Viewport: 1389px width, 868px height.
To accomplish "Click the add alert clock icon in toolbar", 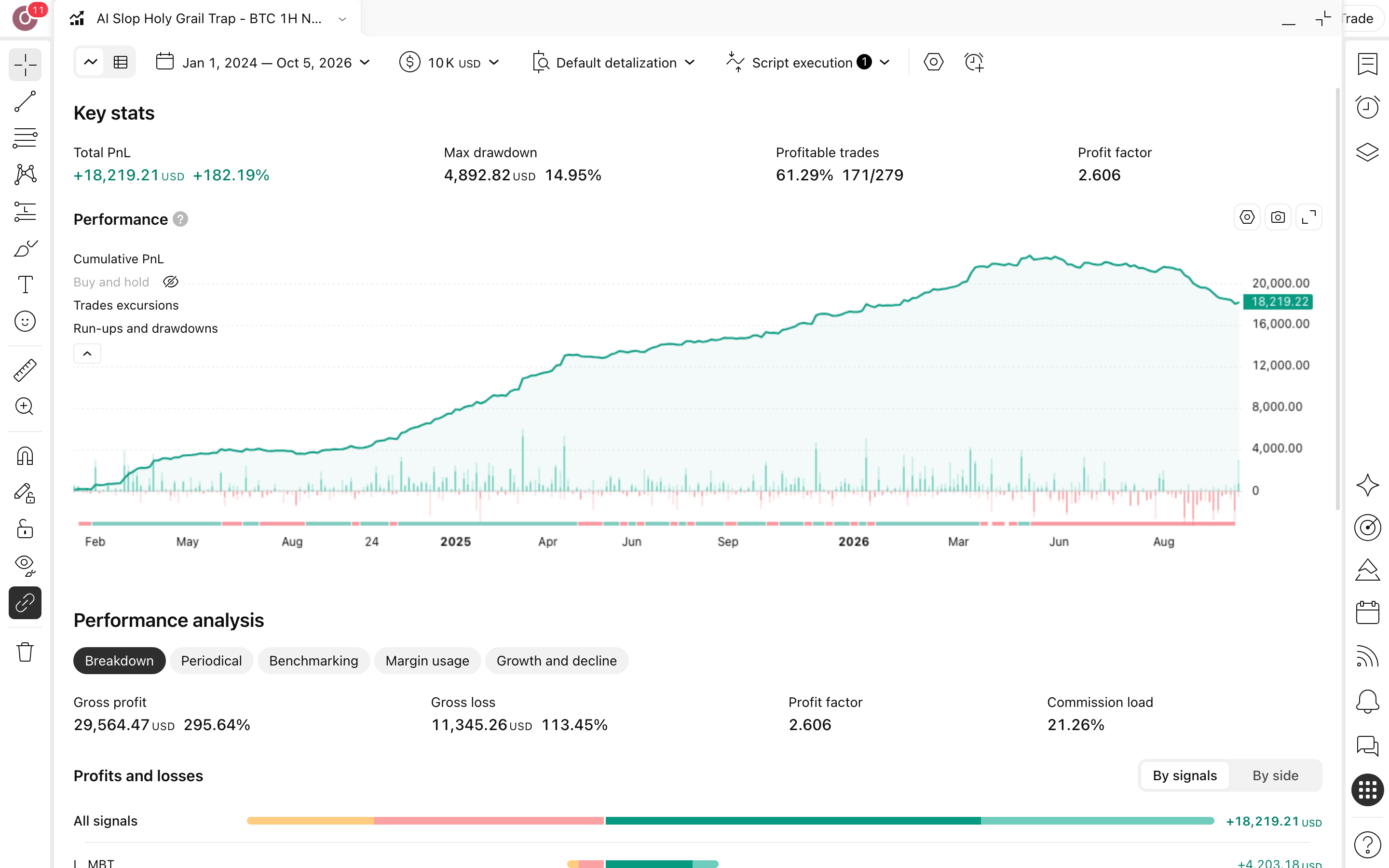I will pyautogui.click(x=974, y=62).
